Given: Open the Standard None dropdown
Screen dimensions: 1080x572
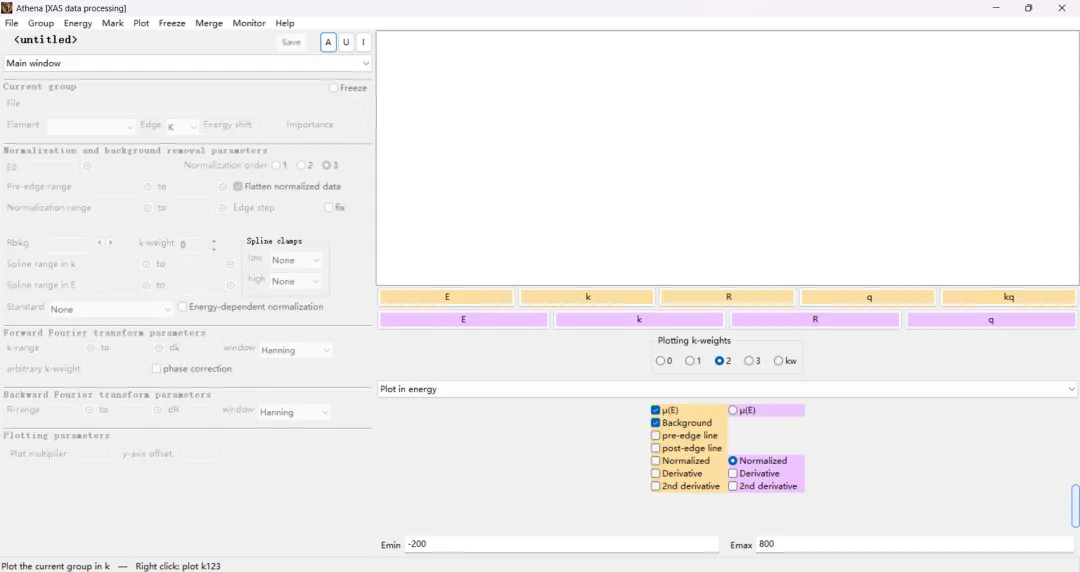Looking at the screenshot, I should [110, 309].
